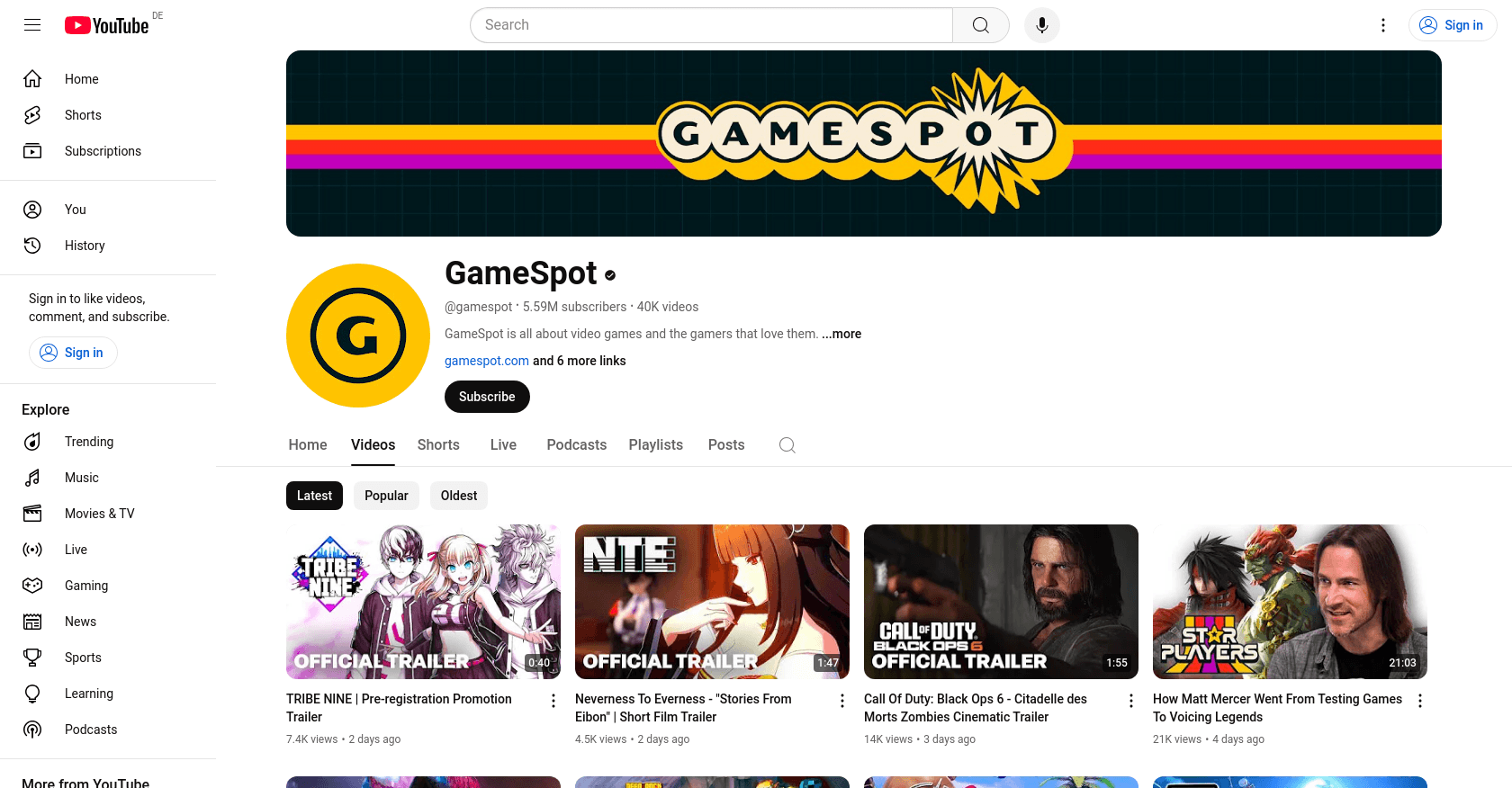Select the Latest sort chip
The image size is (1512, 788).
314,496
